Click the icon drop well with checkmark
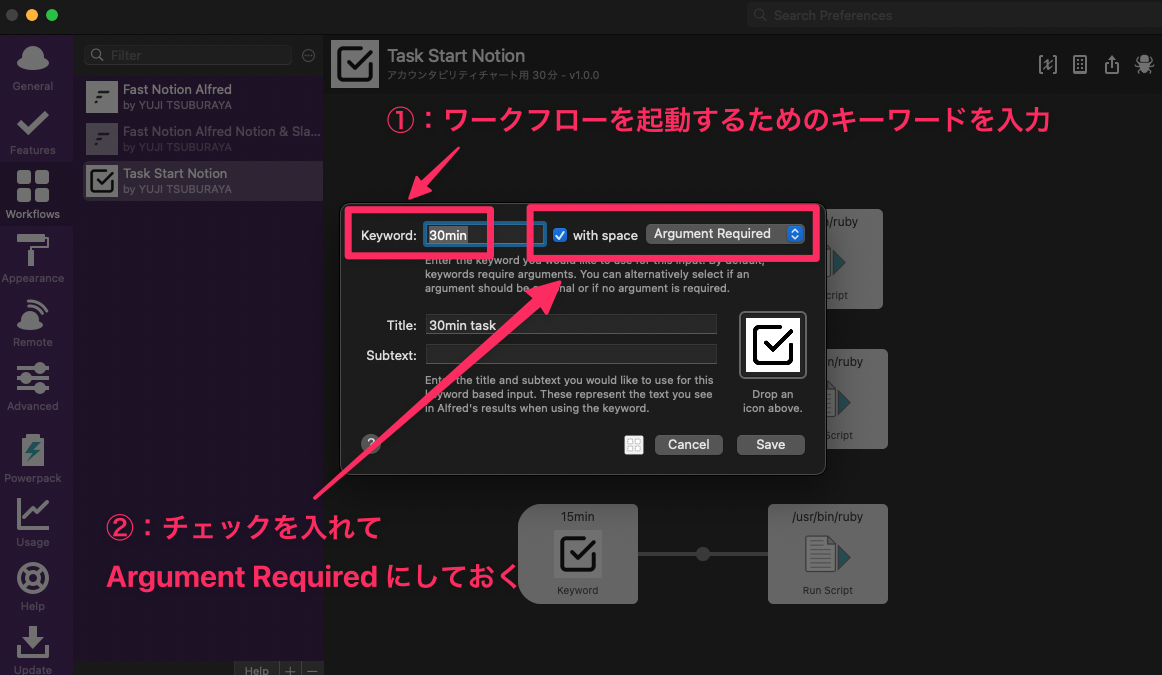 click(772, 345)
